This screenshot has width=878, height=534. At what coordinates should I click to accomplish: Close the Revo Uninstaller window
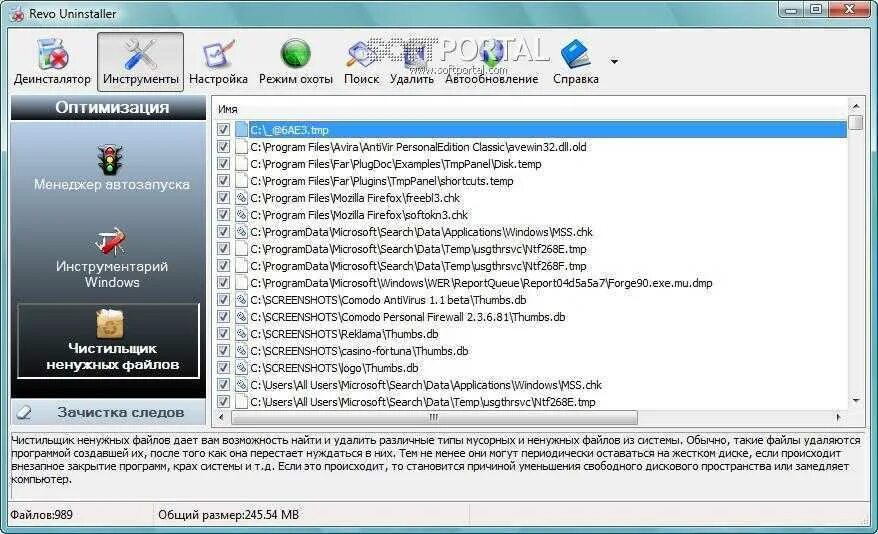849,10
